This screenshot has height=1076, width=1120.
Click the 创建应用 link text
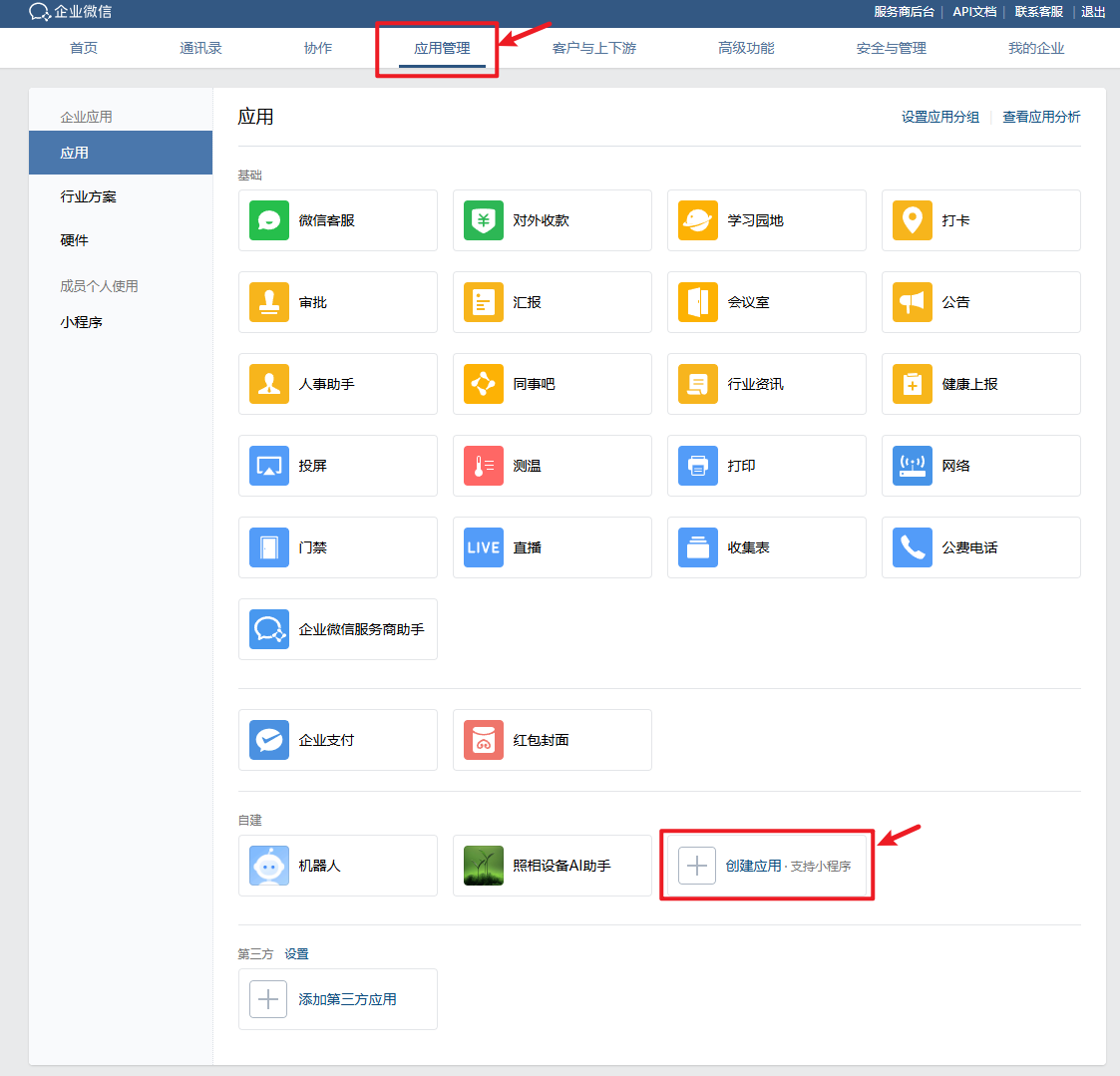pyautogui.click(x=754, y=866)
